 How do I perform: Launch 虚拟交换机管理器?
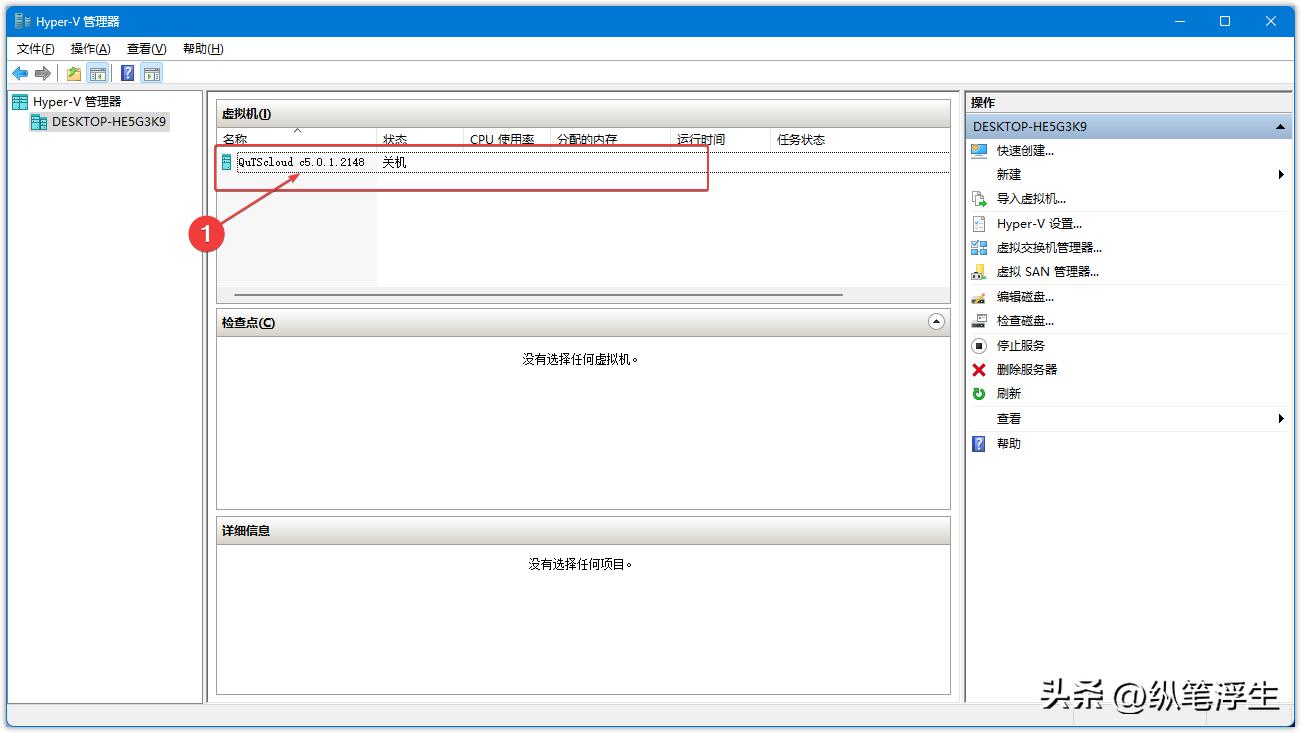(x=1049, y=248)
